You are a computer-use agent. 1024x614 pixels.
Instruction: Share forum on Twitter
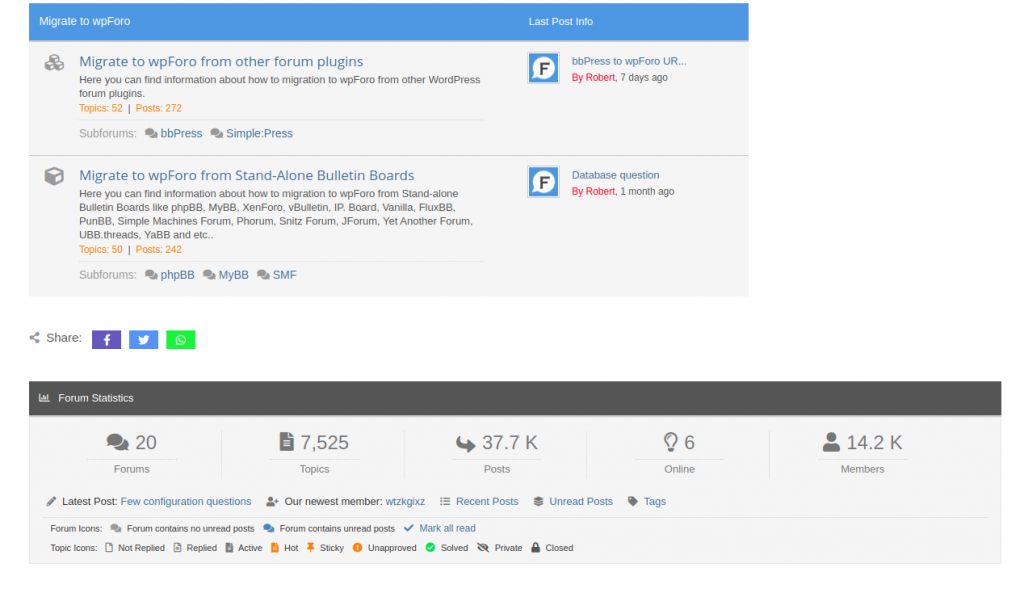click(x=144, y=340)
